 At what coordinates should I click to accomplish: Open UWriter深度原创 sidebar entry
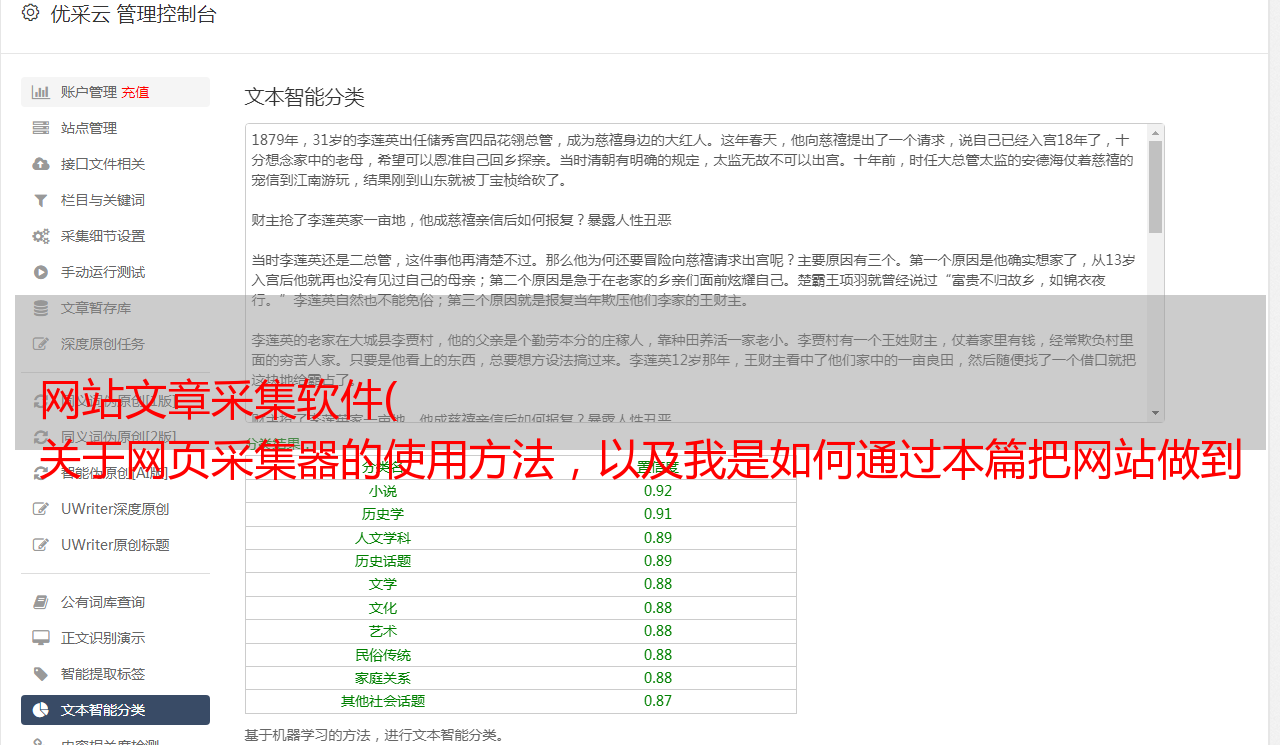(x=115, y=509)
